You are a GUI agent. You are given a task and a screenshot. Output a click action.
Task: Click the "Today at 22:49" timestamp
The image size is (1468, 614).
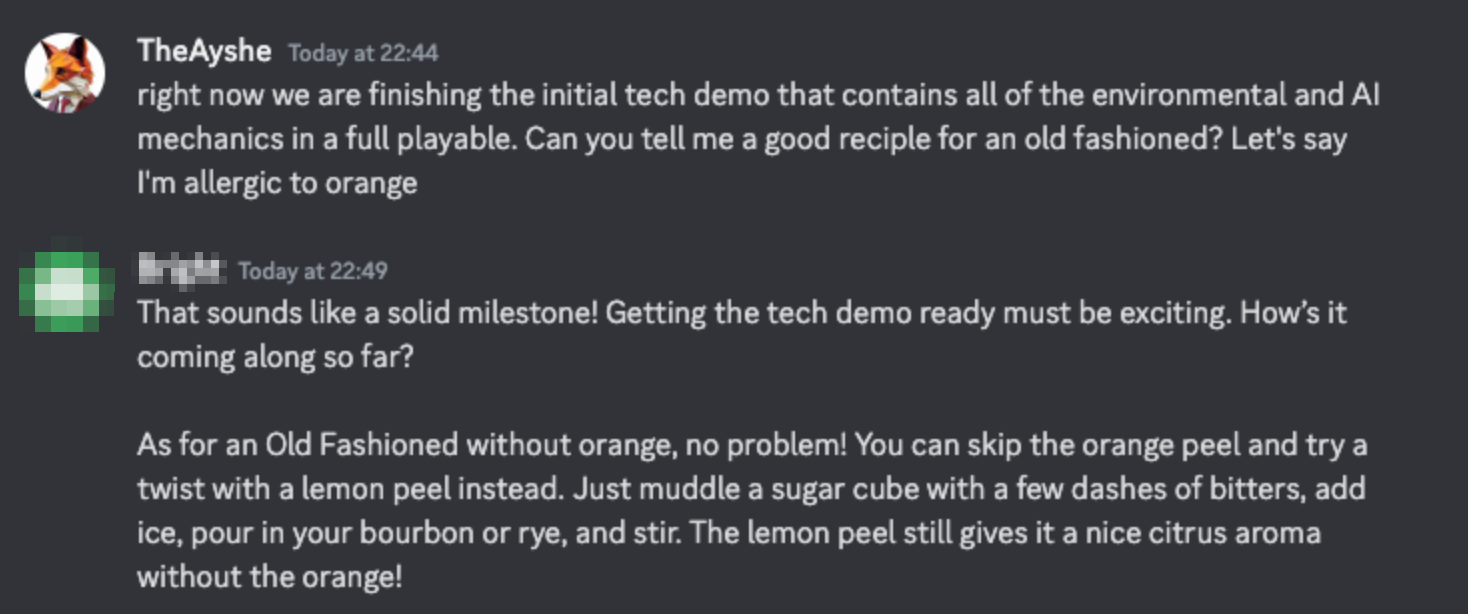pos(312,271)
